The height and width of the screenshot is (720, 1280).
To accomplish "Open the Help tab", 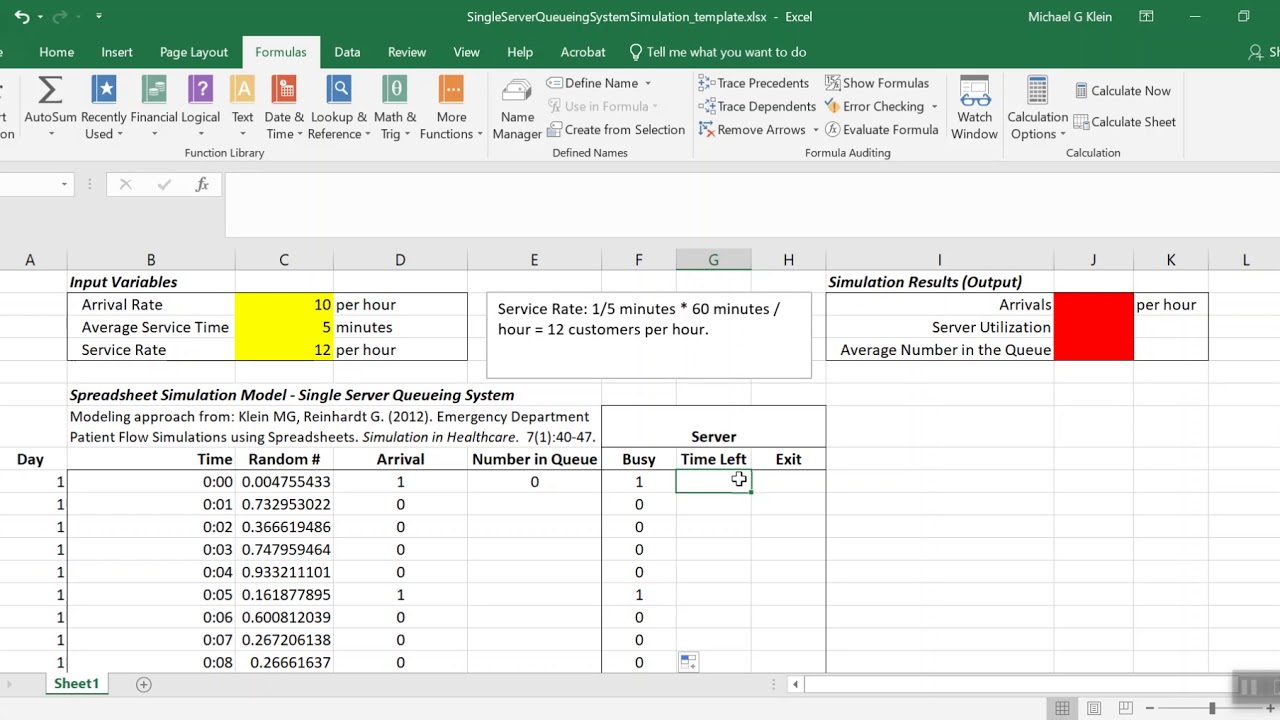I will [520, 52].
